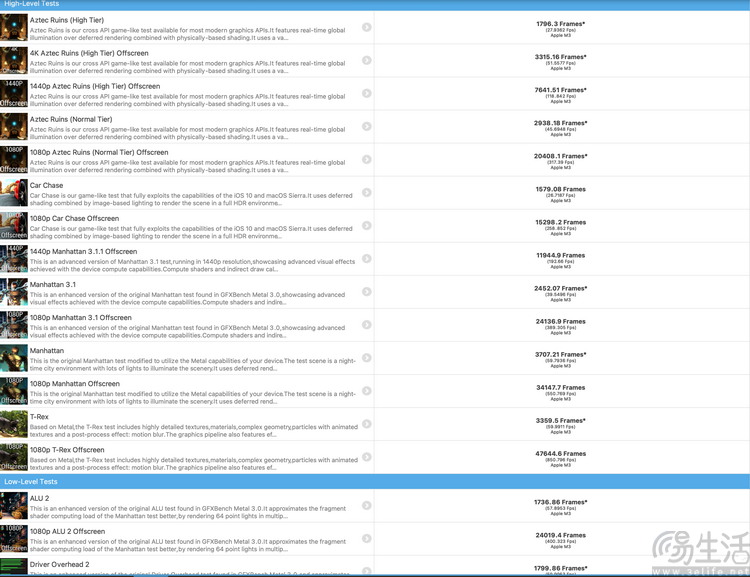
Task: Select the ALU 2 title
Action: (39, 498)
